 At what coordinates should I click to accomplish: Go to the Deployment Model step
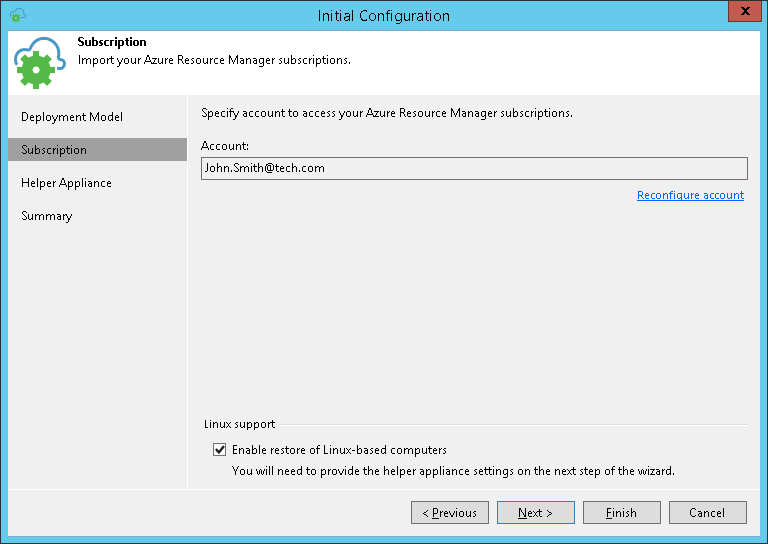tap(72, 117)
